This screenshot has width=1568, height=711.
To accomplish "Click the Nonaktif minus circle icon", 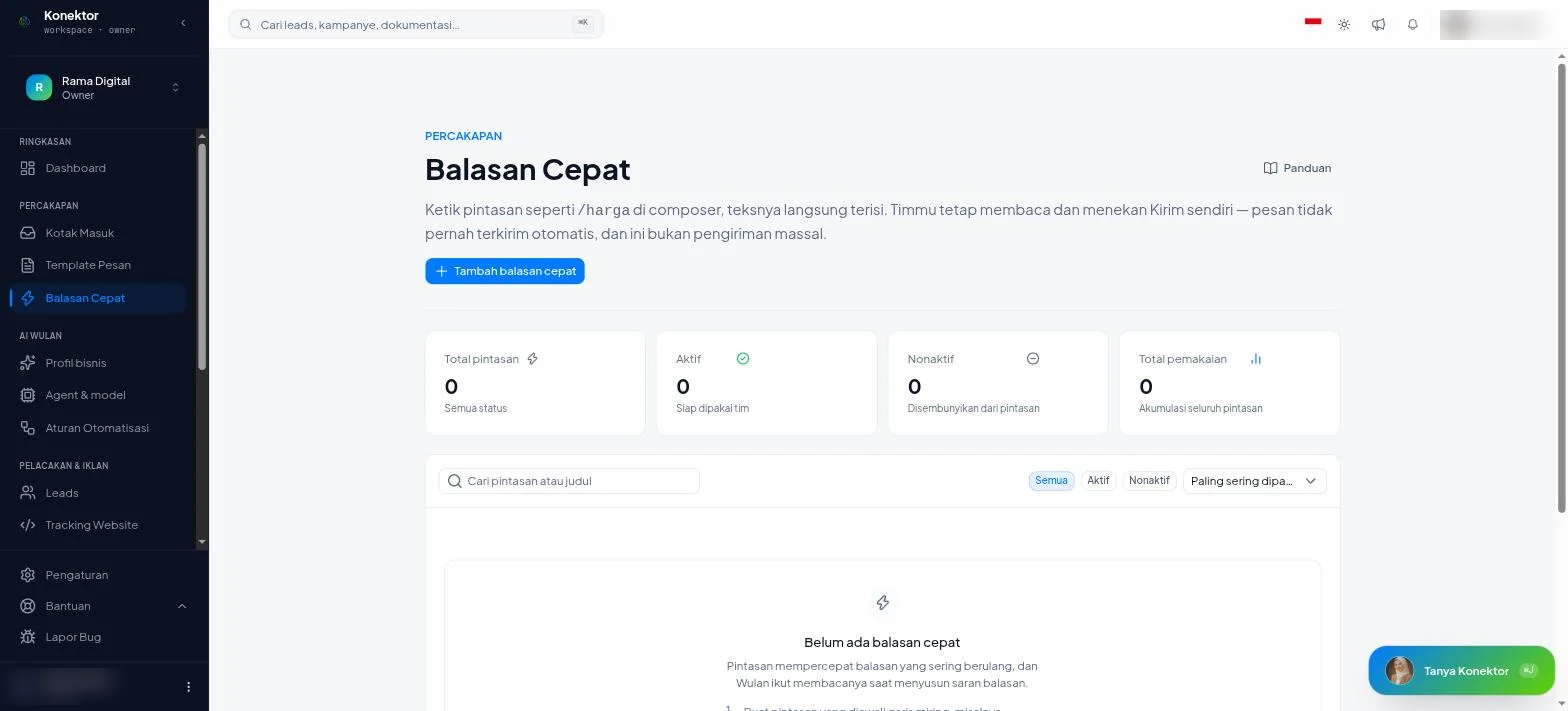I will pyautogui.click(x=1033, y=359).
